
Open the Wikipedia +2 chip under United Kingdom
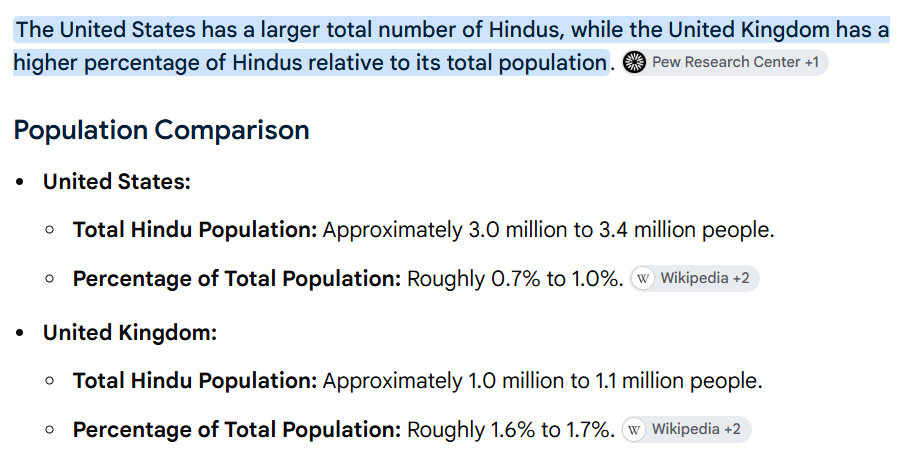(686, 430)
